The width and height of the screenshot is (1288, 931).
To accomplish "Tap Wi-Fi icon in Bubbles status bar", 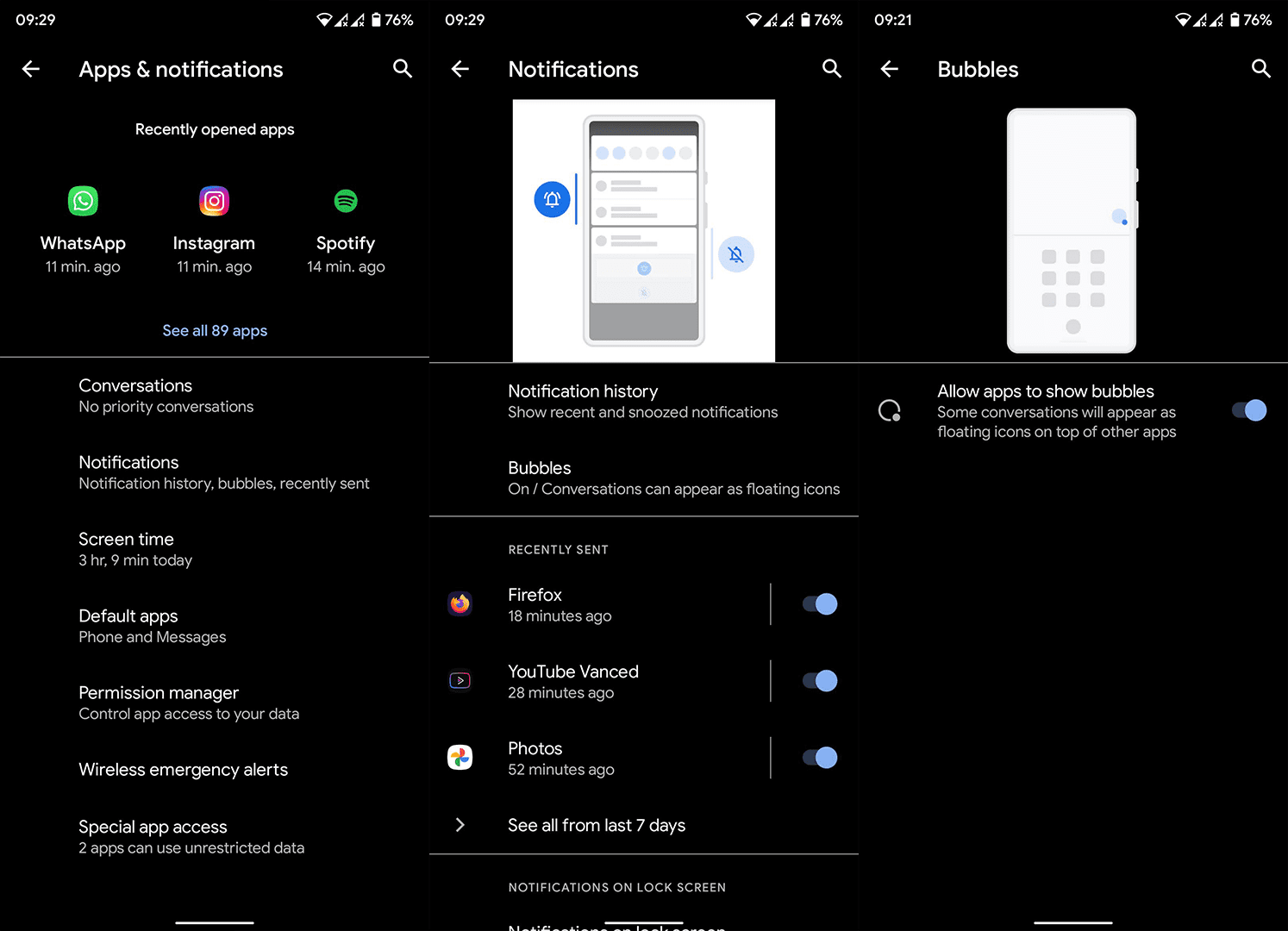I will point(1183,20).
